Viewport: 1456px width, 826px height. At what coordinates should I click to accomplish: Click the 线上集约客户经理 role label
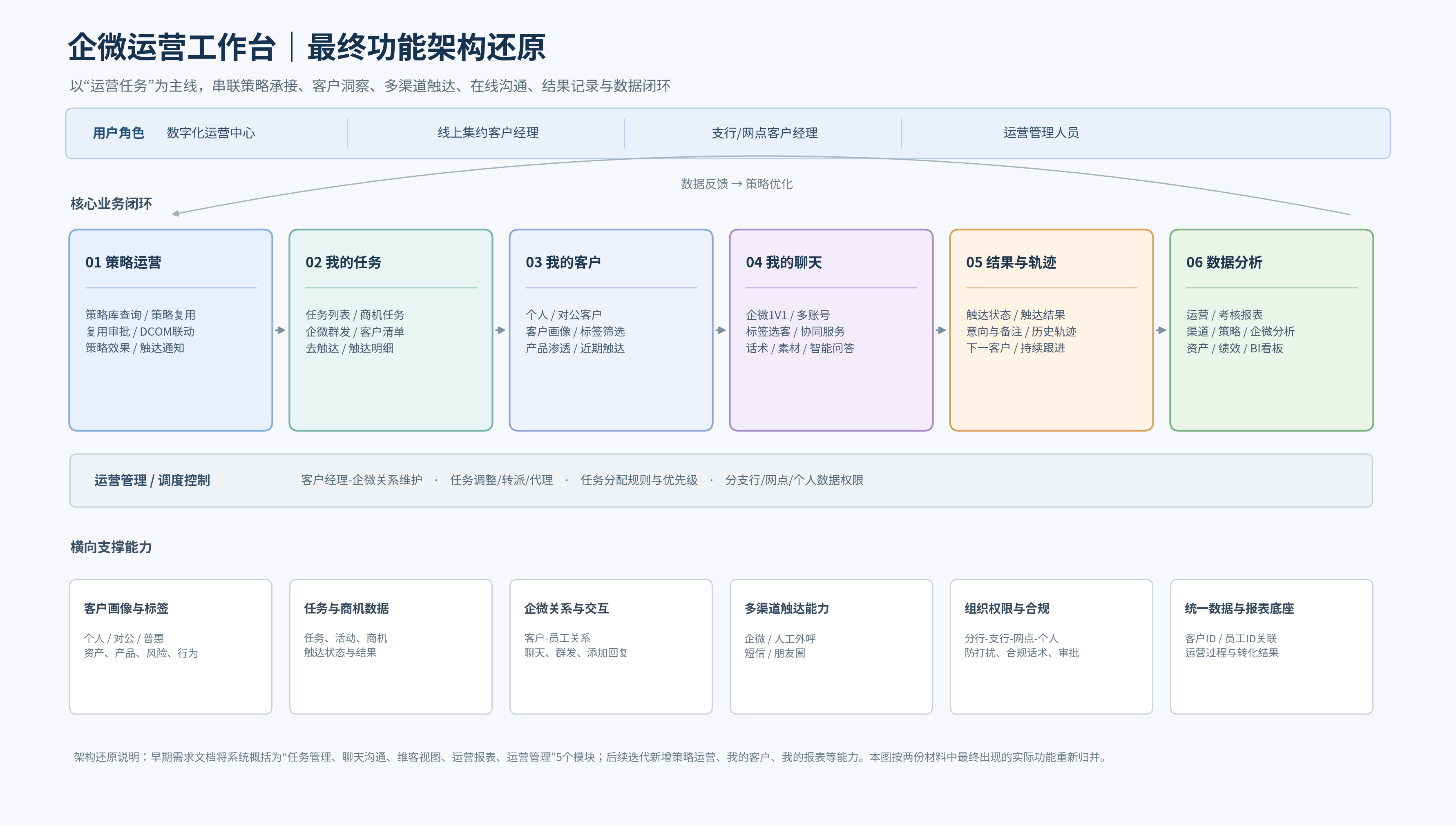point(488,133)
